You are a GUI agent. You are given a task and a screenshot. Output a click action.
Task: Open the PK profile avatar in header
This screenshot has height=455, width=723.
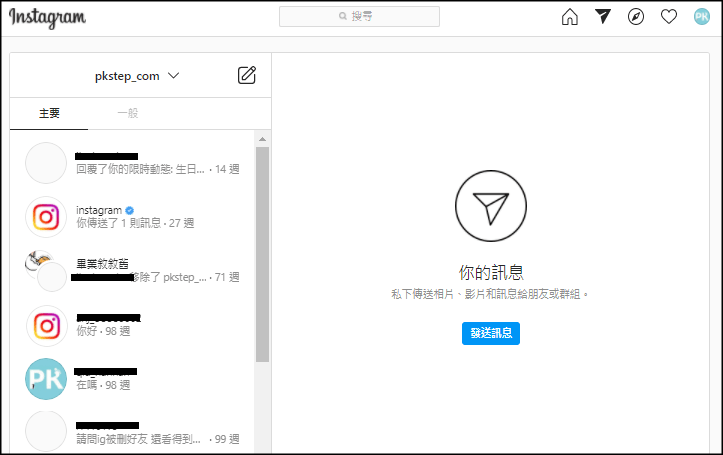702,17
